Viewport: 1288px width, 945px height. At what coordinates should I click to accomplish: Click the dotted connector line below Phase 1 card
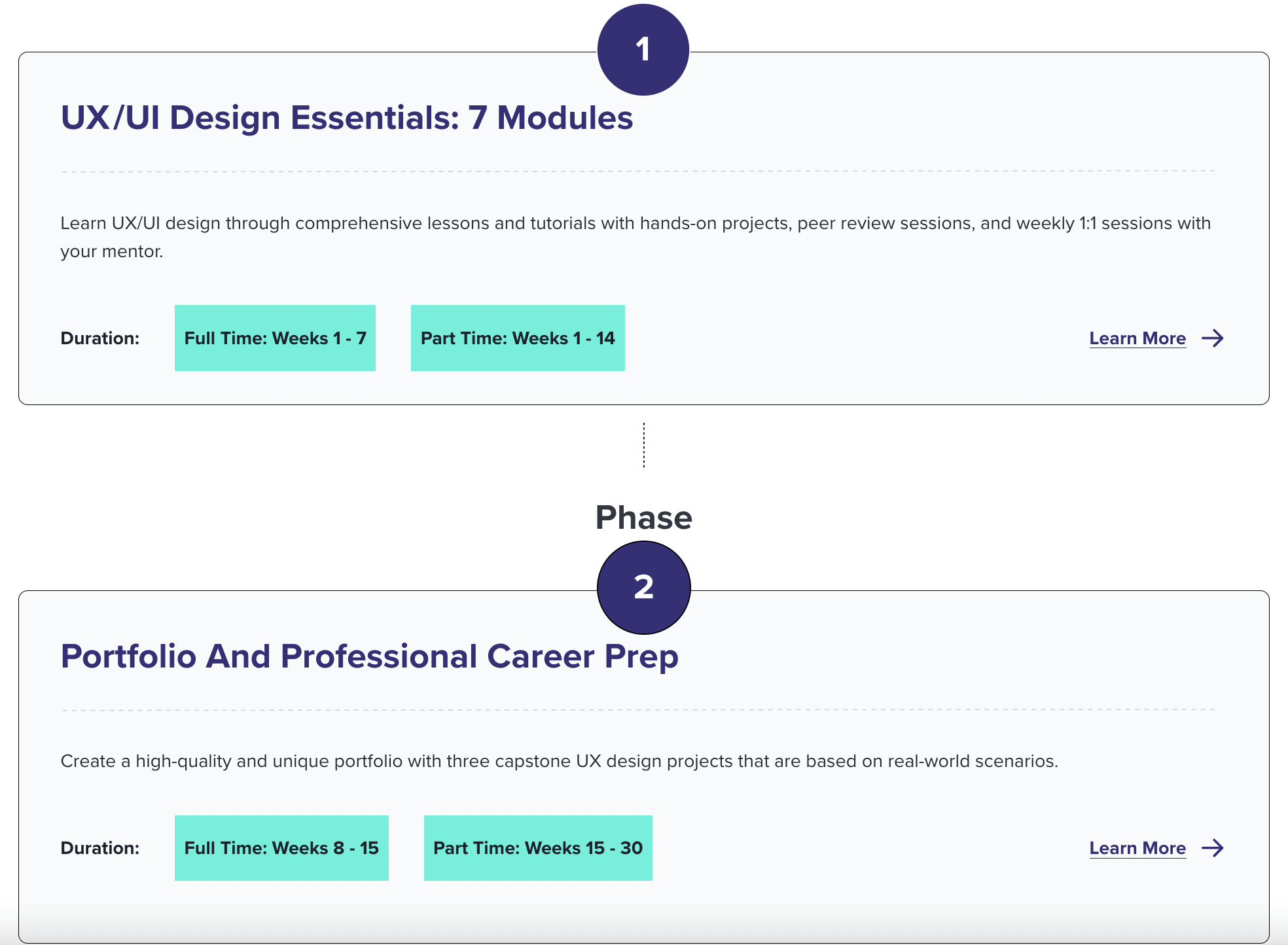click(644, 445)
